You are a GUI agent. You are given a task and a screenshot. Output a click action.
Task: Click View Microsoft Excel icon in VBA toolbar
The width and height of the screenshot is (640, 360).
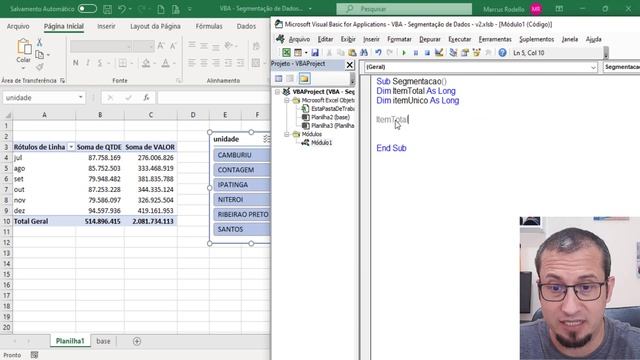[x=286, y=53]
